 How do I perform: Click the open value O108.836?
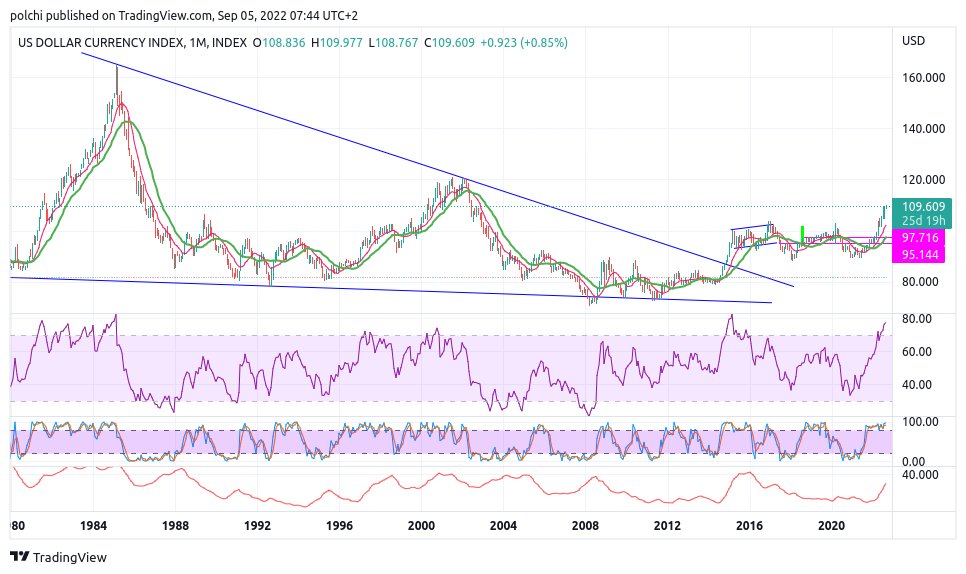pyautogui.click(x=279, y=42)
